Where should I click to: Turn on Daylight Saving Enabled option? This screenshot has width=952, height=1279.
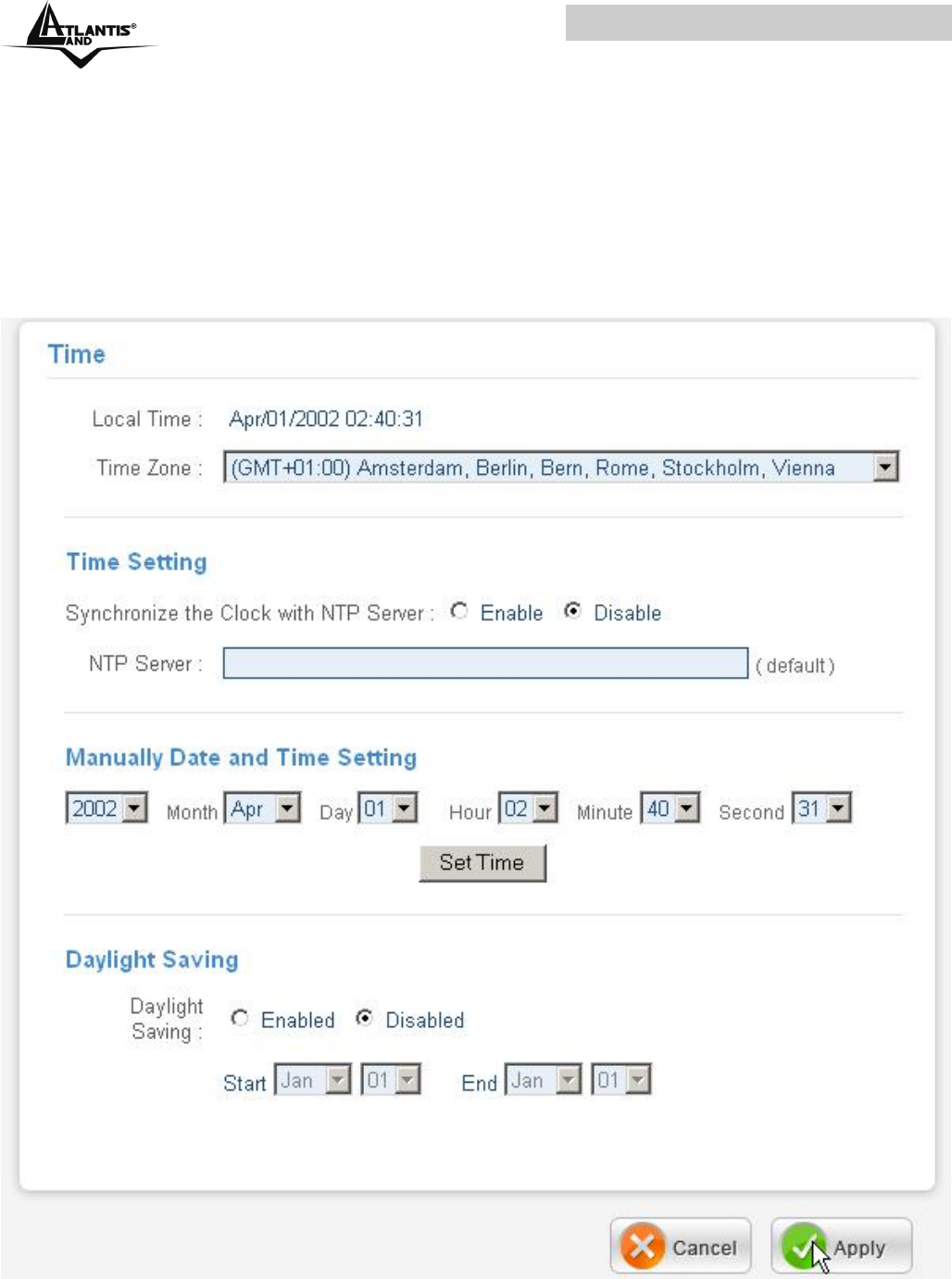[x=240, y=1018]
